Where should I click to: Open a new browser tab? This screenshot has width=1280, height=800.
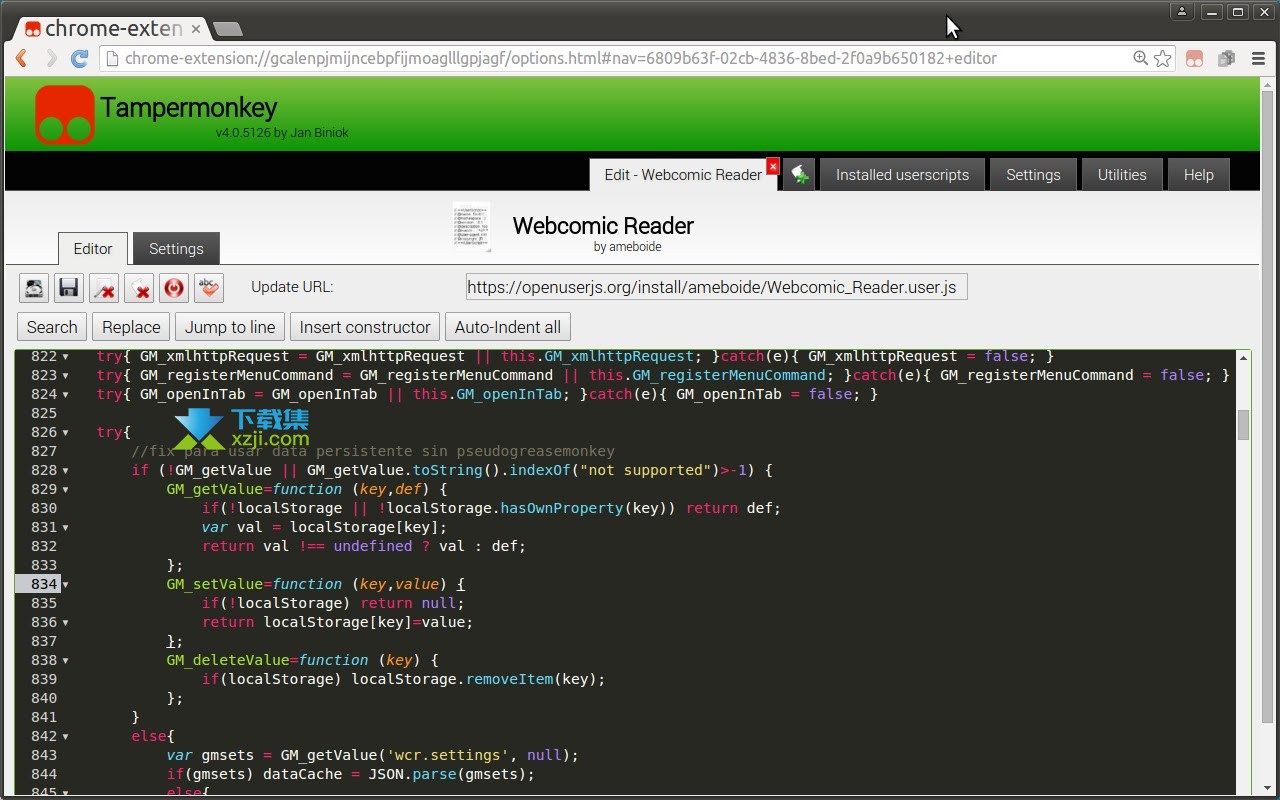(x=229, y=29)
